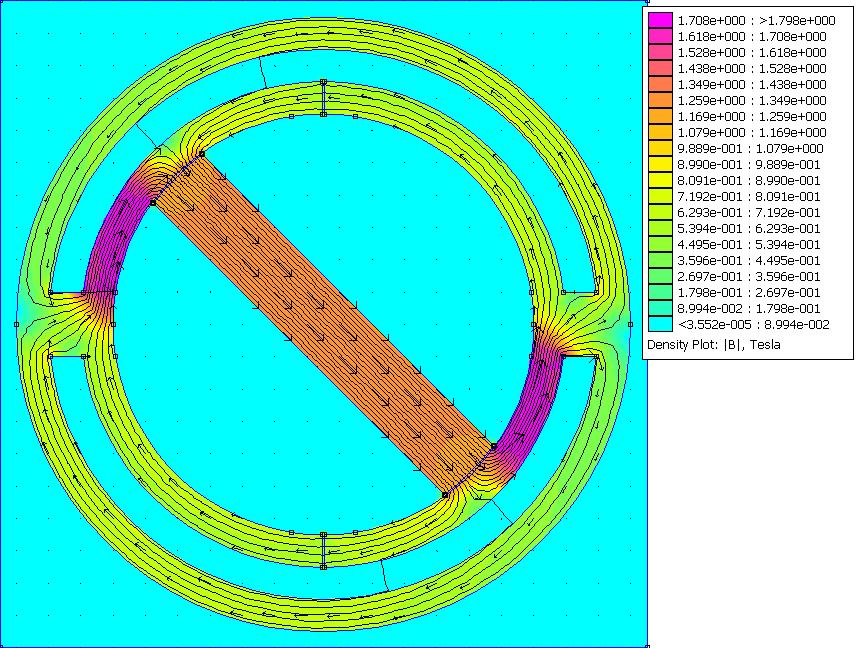The width and height of the screenshot is (860, 648).
Task: Click the 5.394e-001 : 6.293e-001 legend text
Action: pyautogui.click(x=752, y=228)
